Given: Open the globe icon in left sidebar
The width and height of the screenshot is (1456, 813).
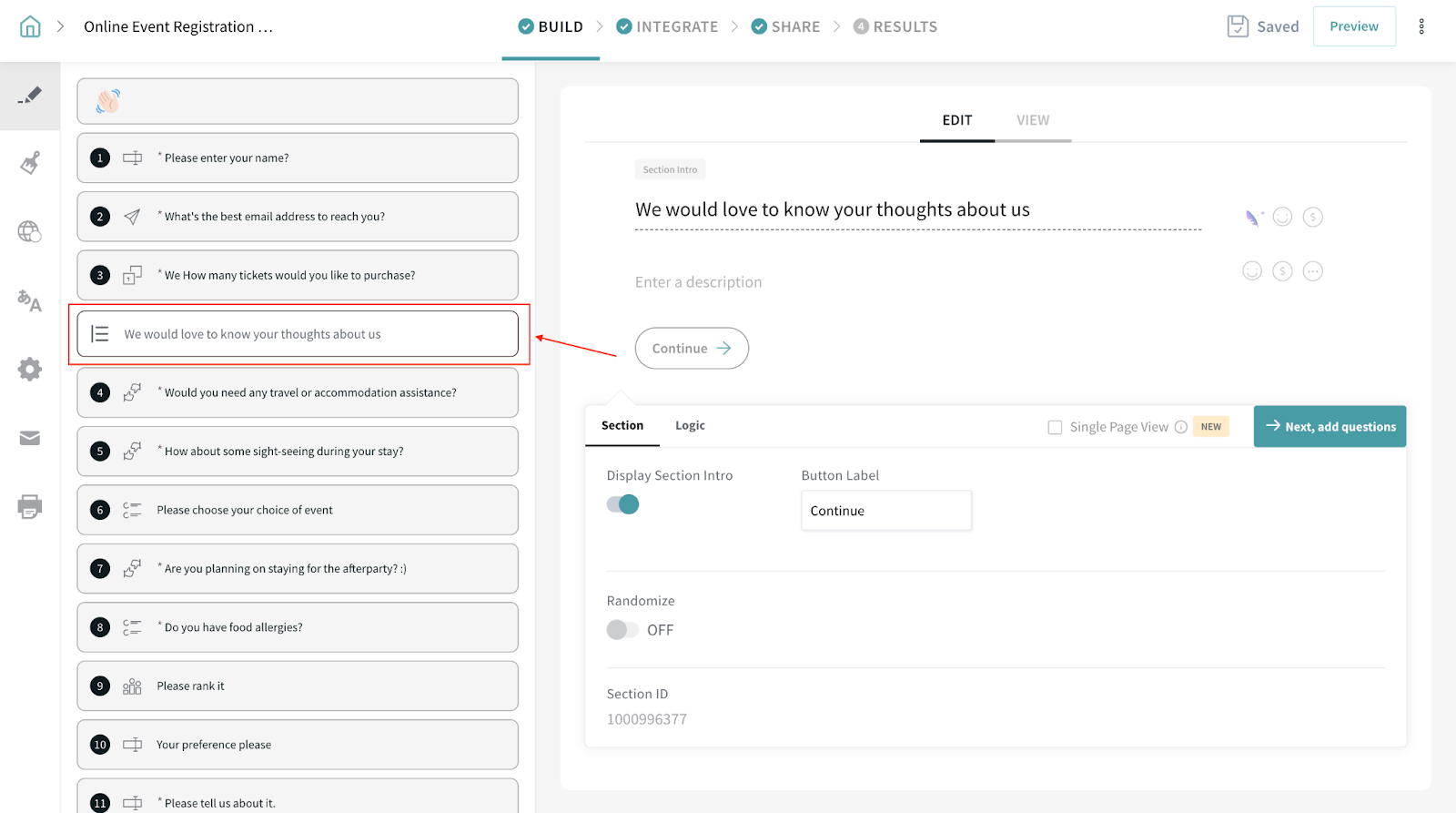Looking at the screenshot, I should (30, 232).
